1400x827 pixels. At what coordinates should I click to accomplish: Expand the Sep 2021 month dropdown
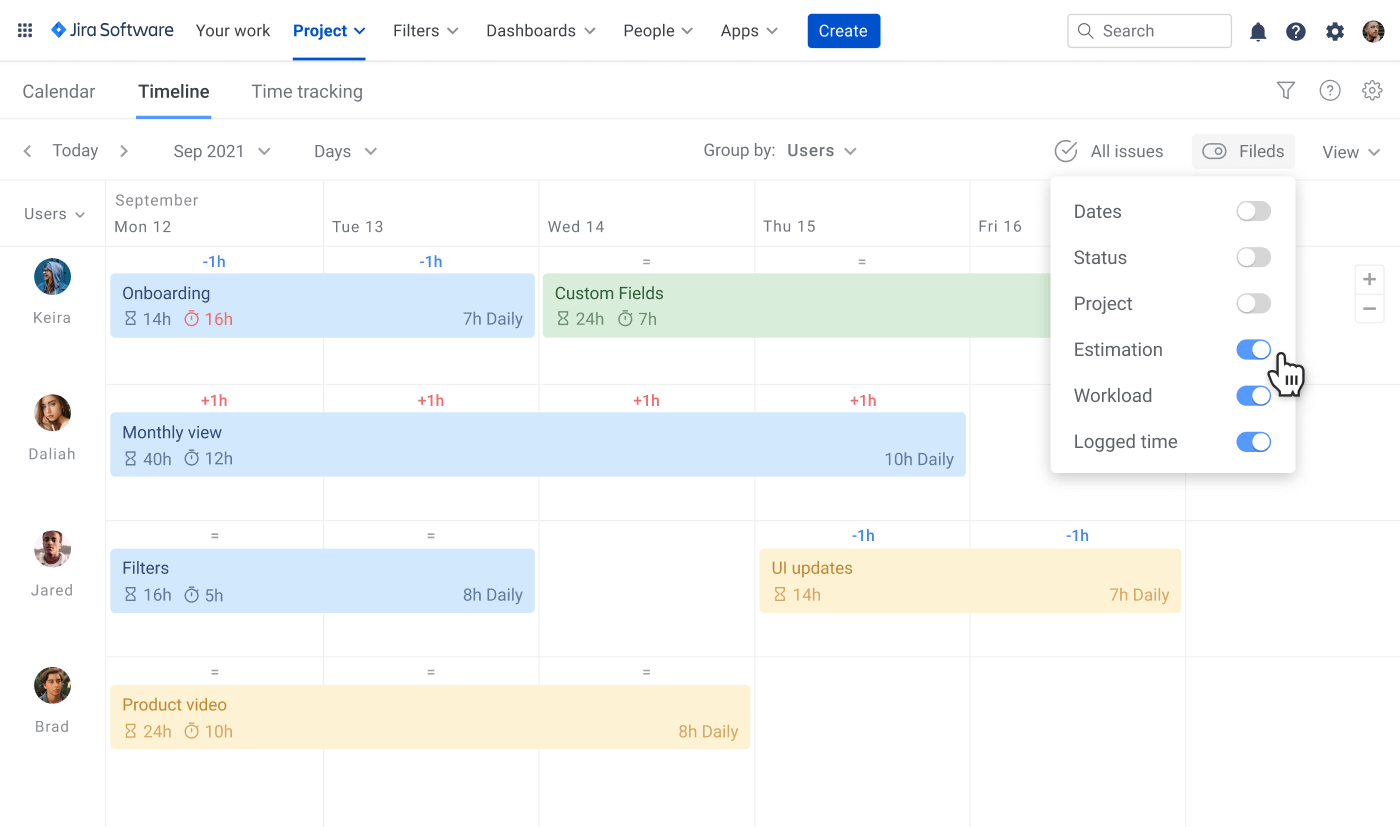[x=221, y=151]
